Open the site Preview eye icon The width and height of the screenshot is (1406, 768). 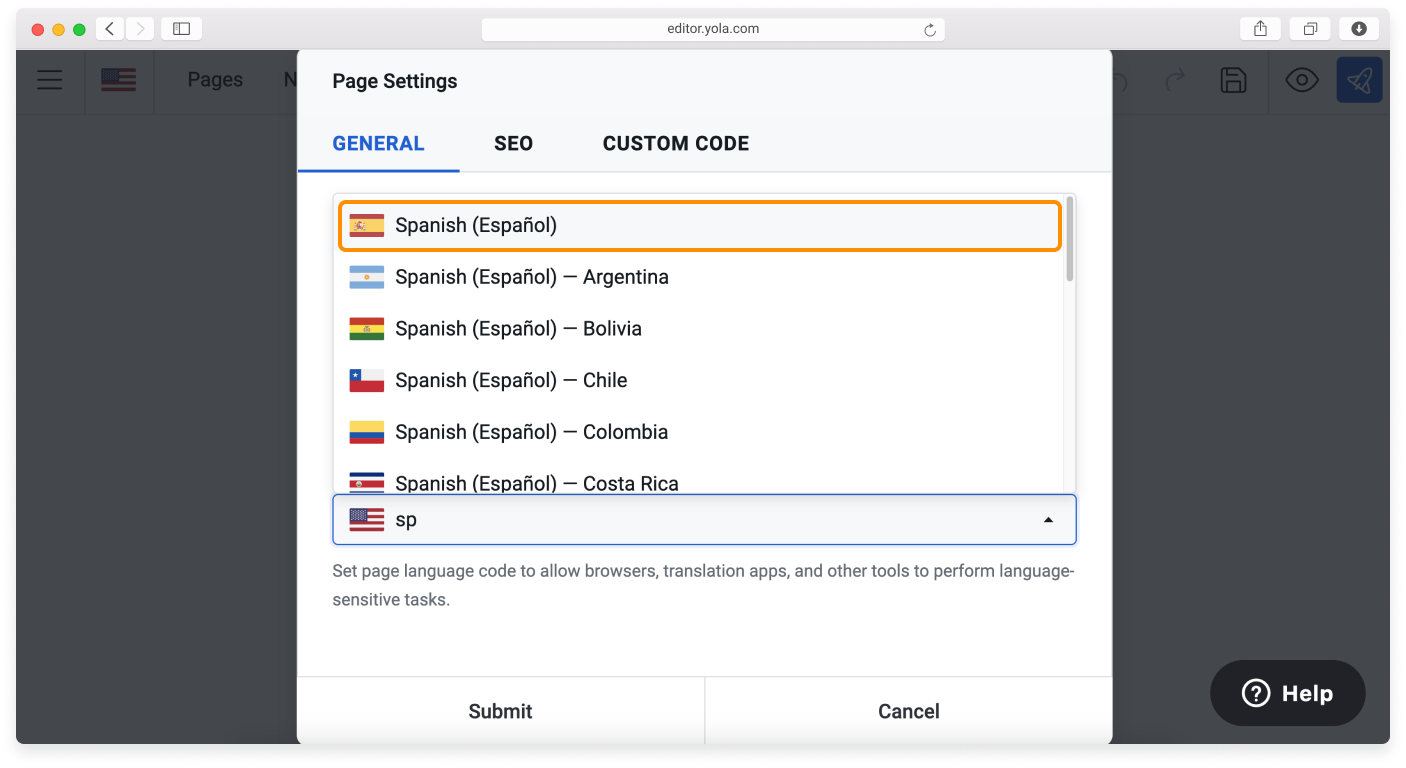pos(1301,80)
